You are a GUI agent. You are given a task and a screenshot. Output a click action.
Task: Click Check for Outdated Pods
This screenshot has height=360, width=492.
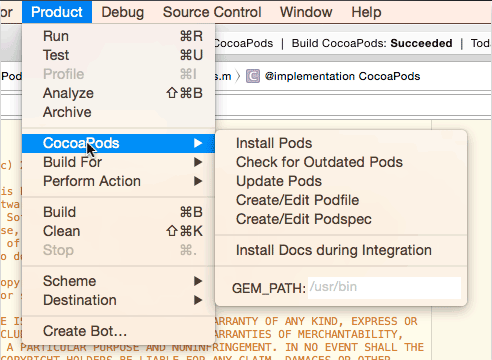click(x=341, y=162)
